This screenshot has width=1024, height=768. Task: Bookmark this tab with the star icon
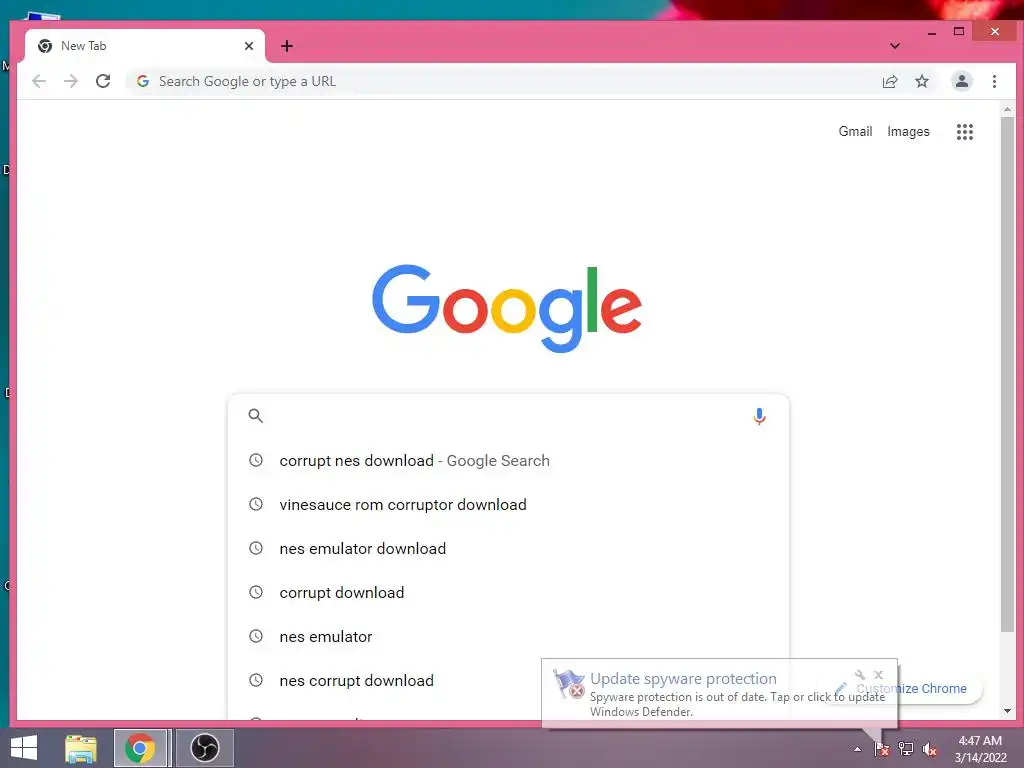(921, 81)
